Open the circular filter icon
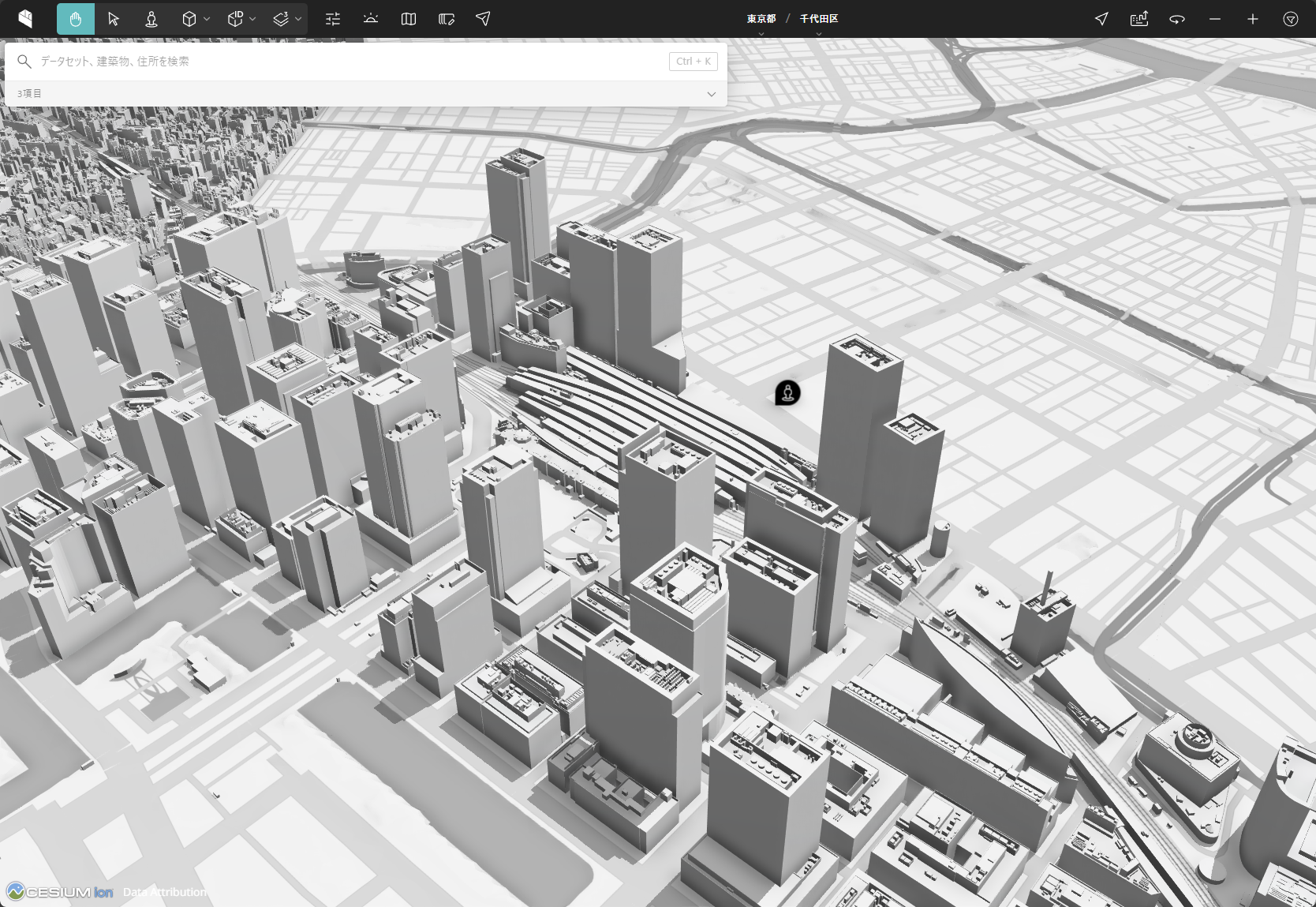1316x907 pixels. (1291, 19)
